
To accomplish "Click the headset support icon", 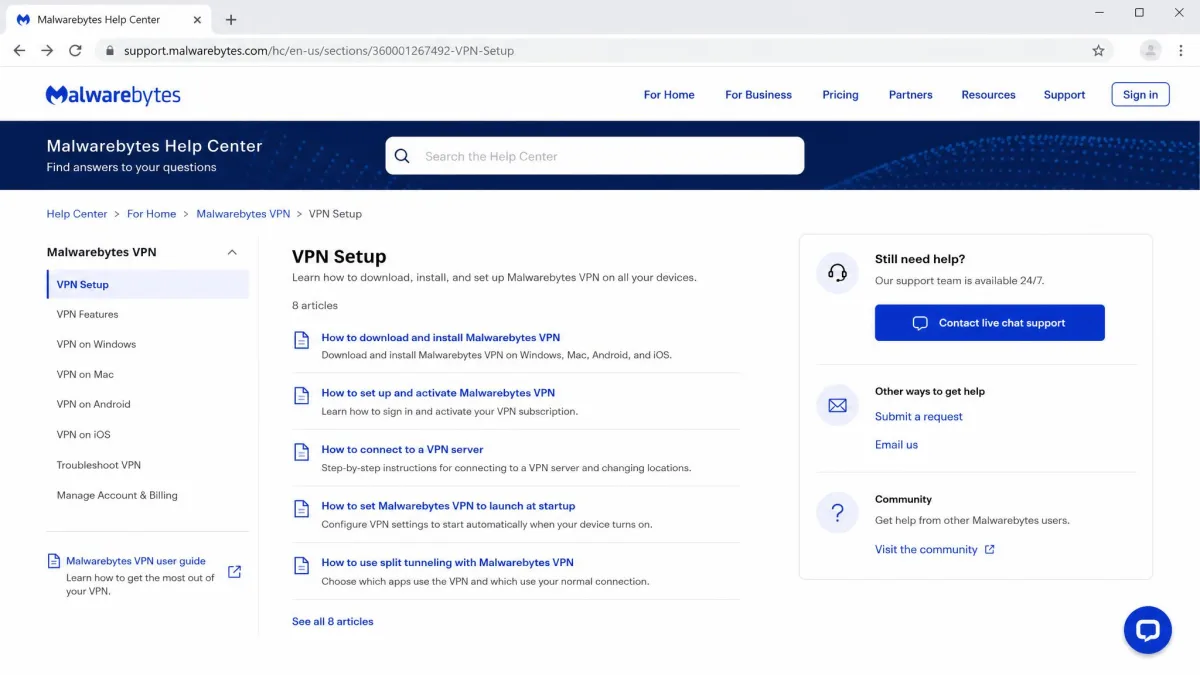I will pos(838,273).
